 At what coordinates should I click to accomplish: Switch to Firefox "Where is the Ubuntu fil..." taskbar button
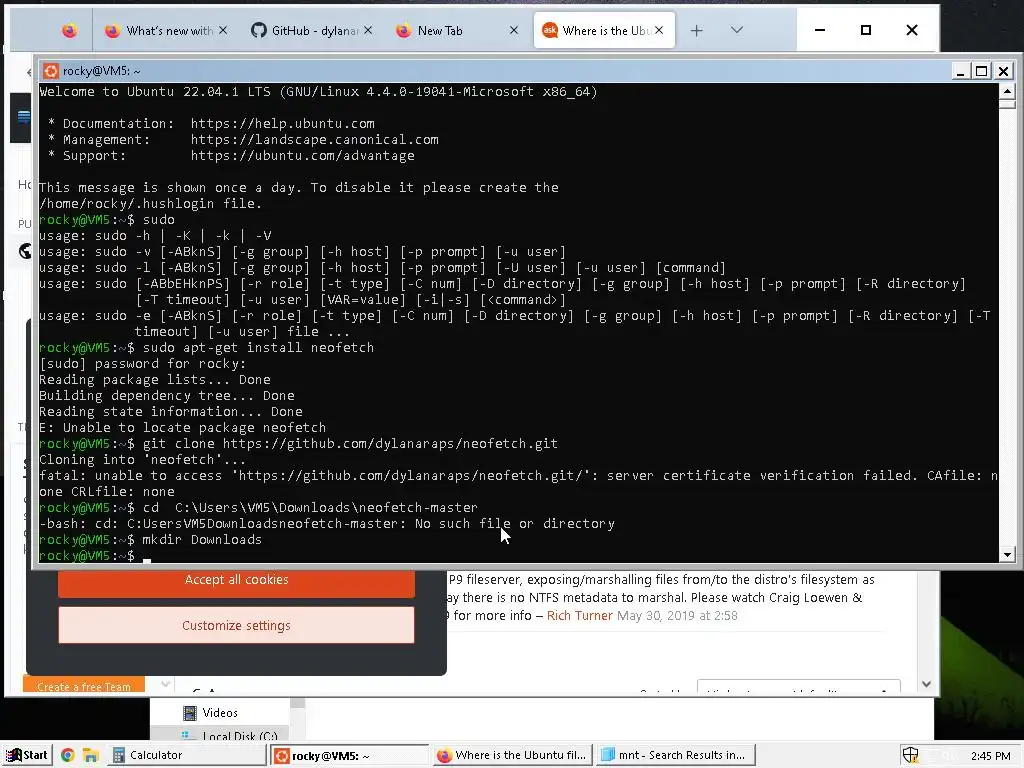513,755
